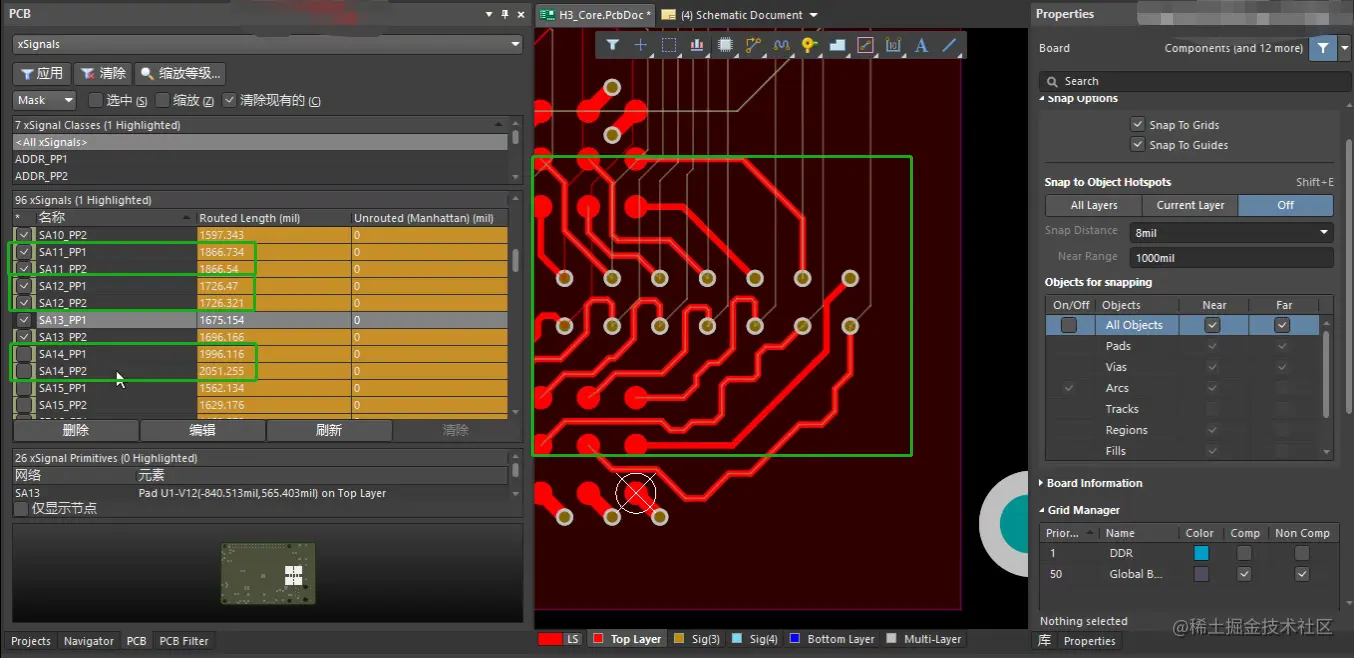Click the pink-framed diagonal line tool
1354x658 pixels.
click(866, 45)
